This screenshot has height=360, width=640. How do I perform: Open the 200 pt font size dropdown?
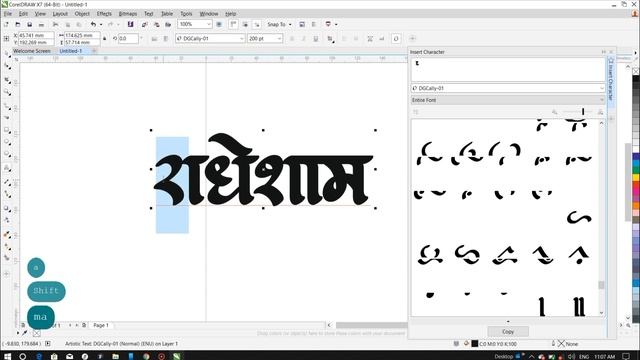tap(279, 39)
